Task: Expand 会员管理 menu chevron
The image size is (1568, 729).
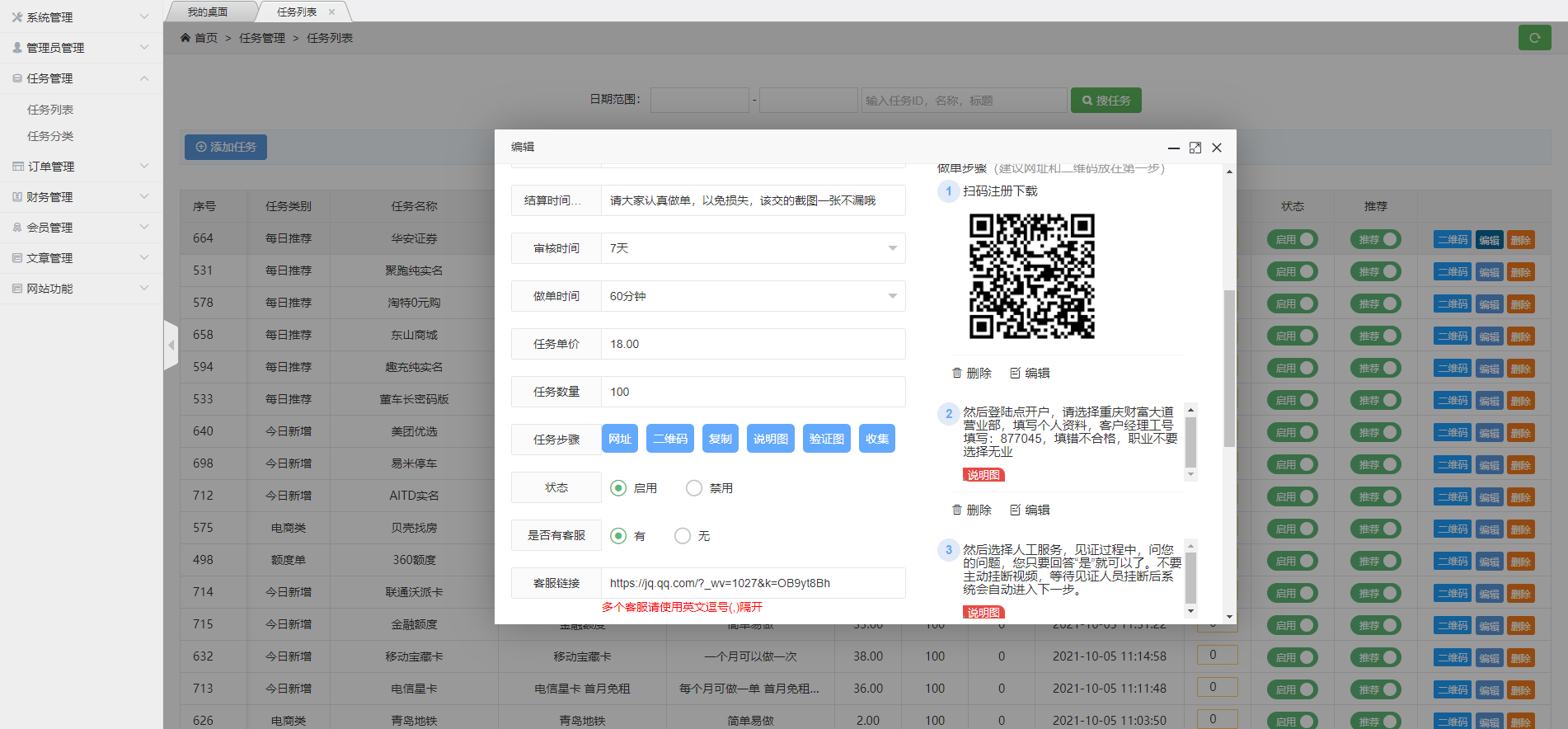Action: [x=144, y=227]
